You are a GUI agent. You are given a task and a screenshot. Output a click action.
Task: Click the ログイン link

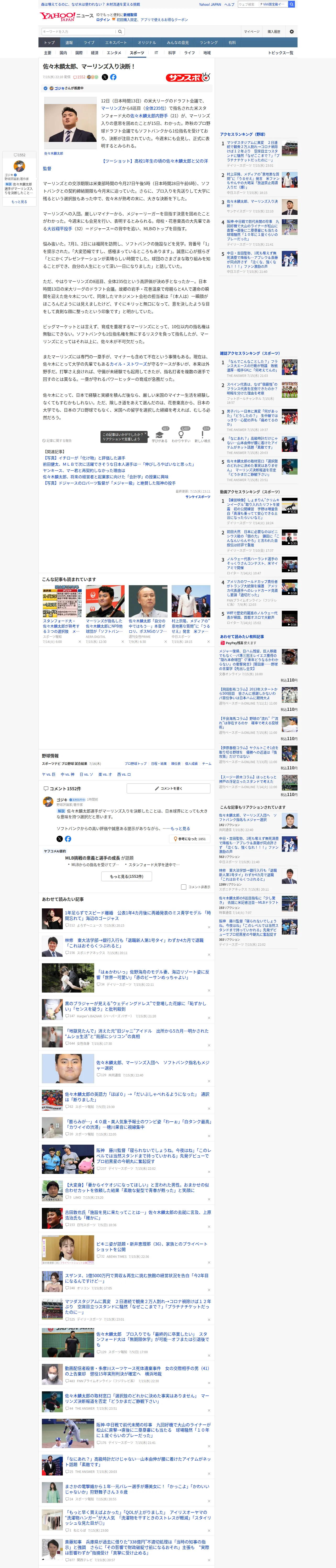103,20
